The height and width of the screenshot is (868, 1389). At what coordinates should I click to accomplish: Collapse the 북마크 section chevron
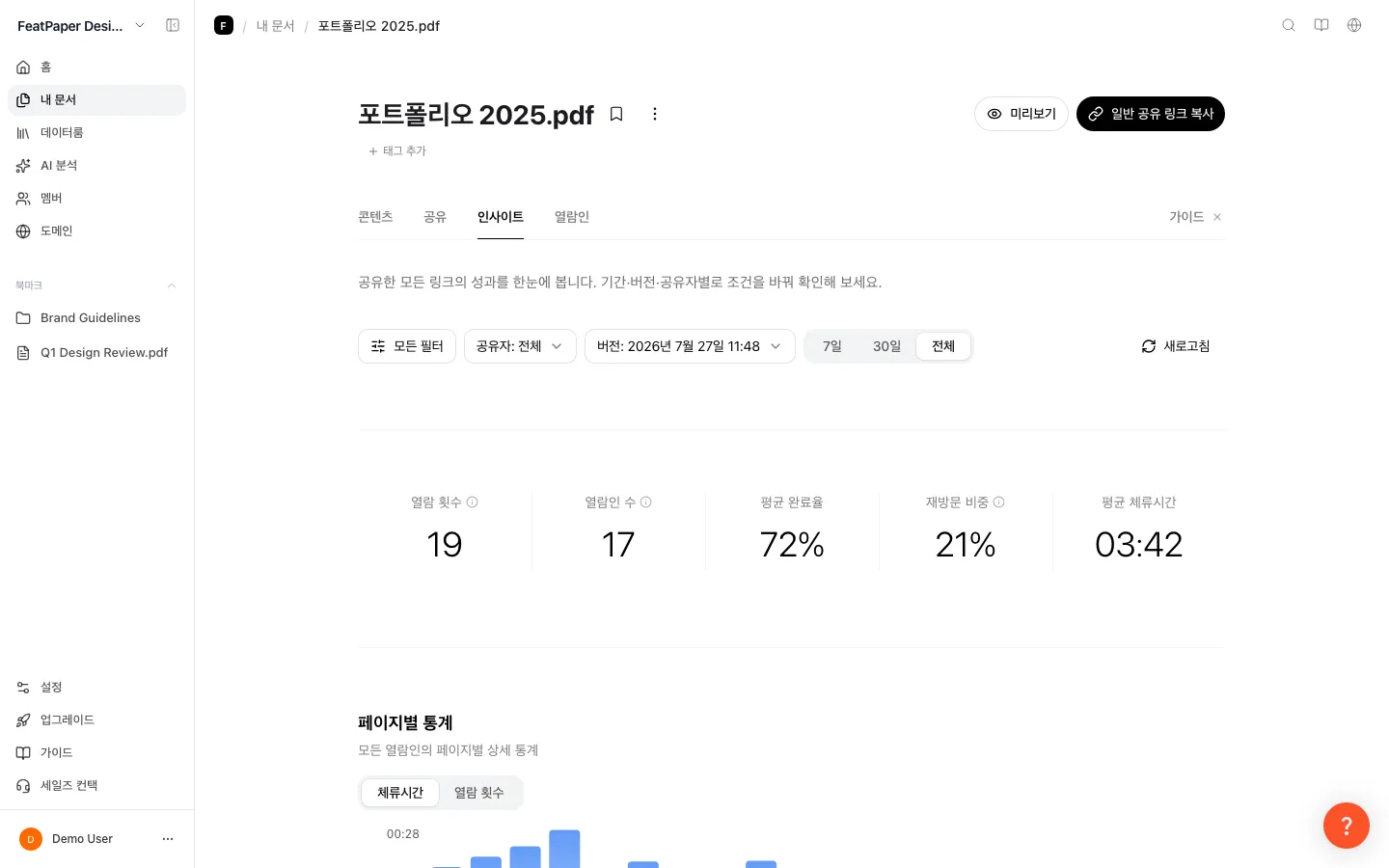[x=172, y=285]
